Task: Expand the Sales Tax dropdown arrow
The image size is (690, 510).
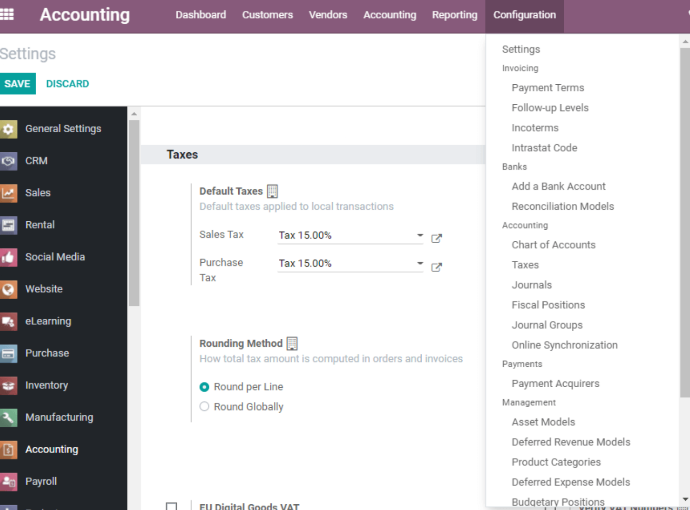Action: tap(420, 235)
